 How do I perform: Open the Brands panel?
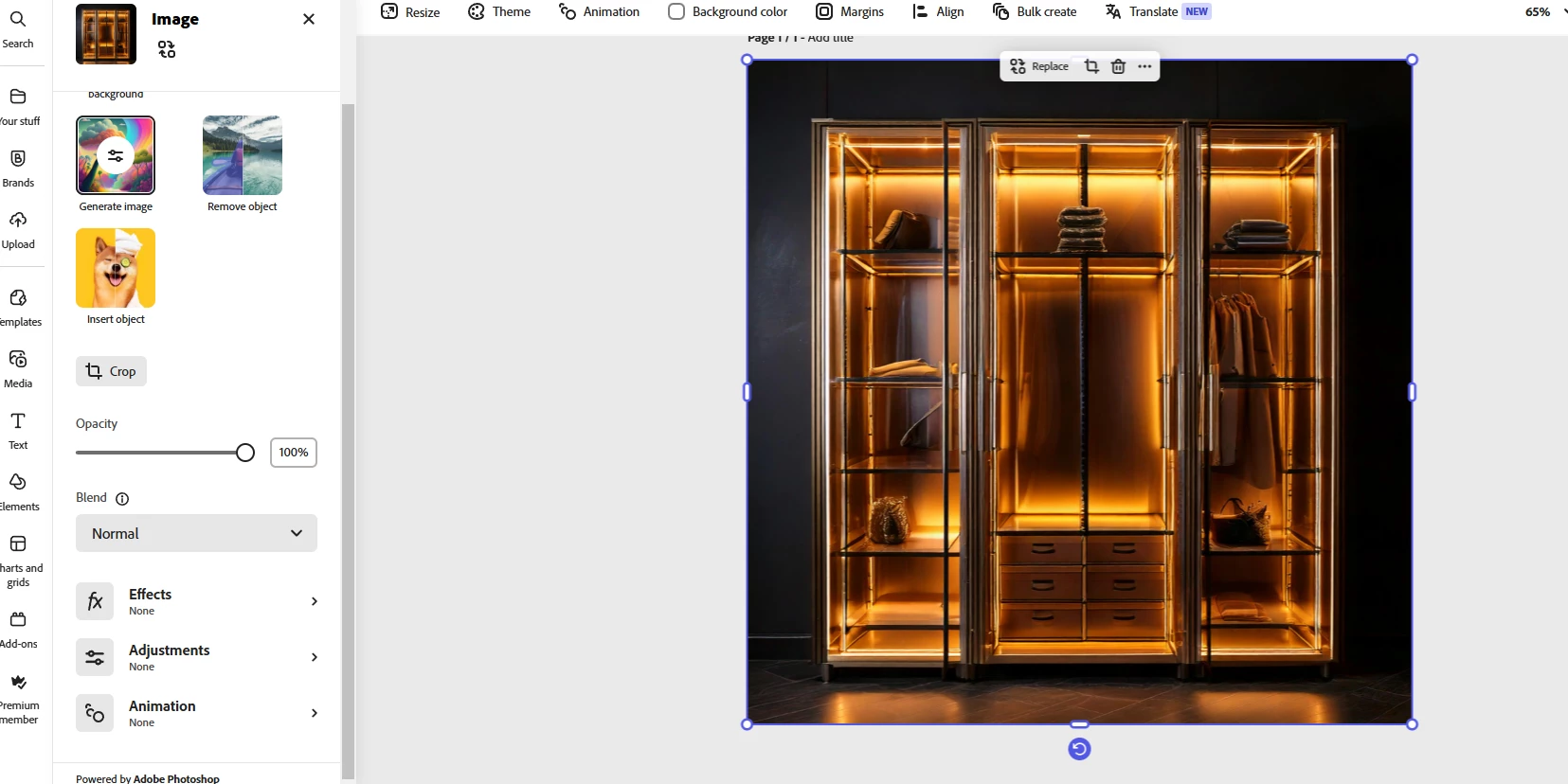point(18,169)
